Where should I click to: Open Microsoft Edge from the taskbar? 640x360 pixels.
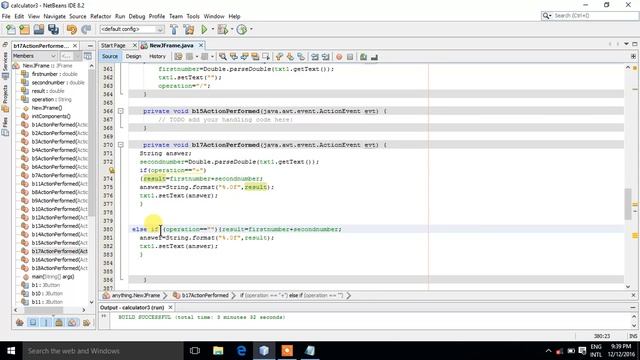[x=241, y=351]
